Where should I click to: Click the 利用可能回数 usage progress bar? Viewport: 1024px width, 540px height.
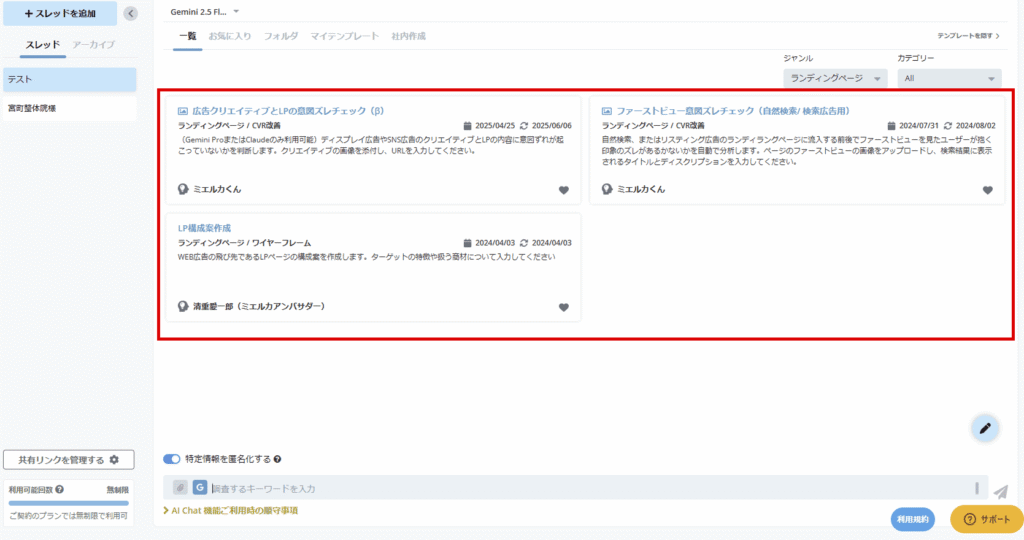click(69, 503)
